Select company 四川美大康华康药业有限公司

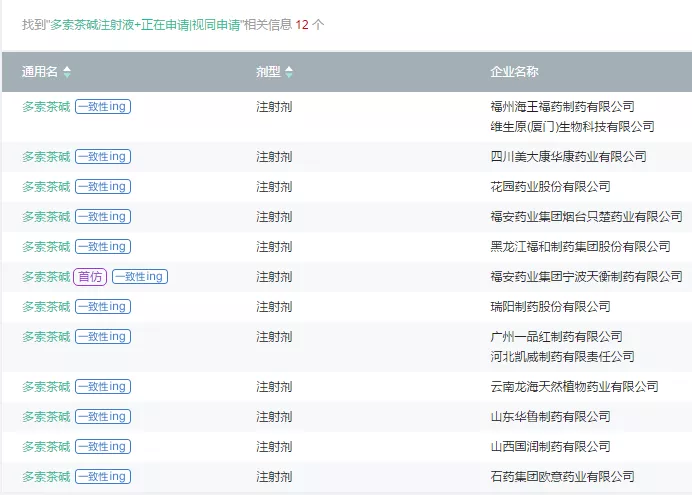coord(568,157)
